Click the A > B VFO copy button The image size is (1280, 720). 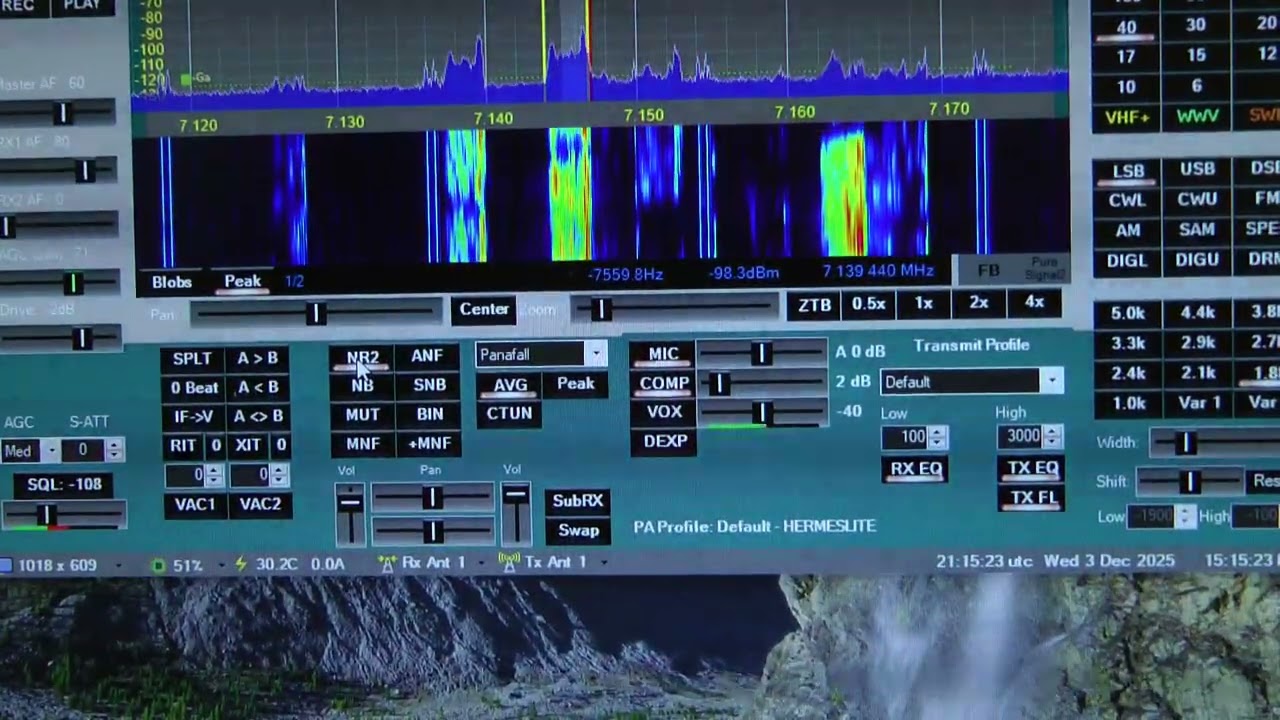click(x=257, y=359)
